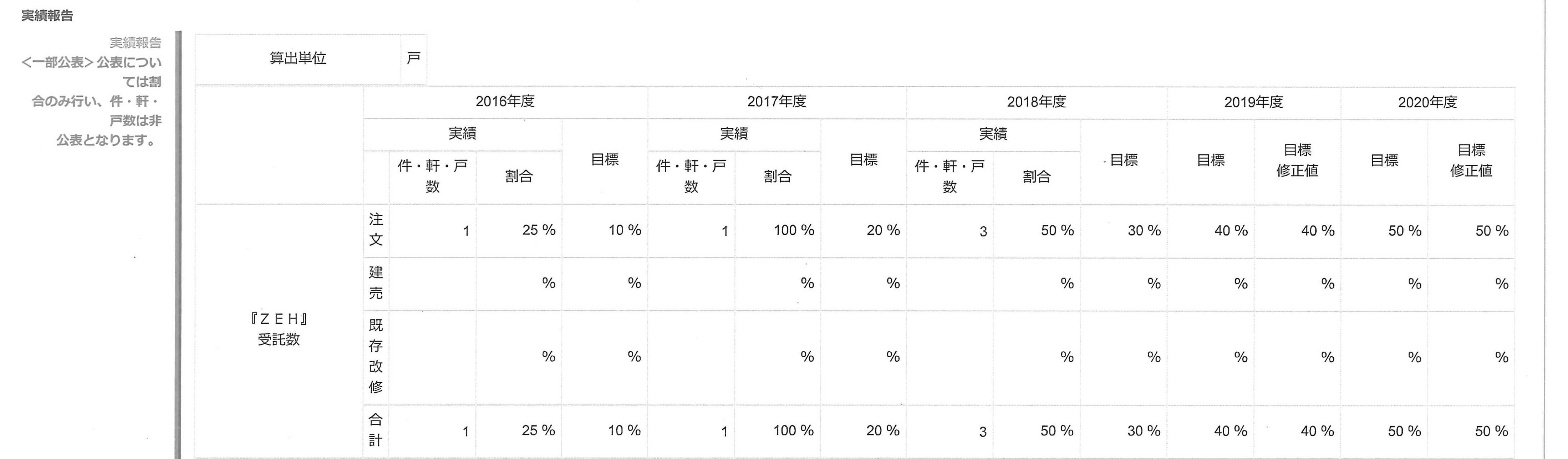Select the 『ZEH』受託数 row label
The height and width of the screenshot is (459, 1568).
[279, 329]
